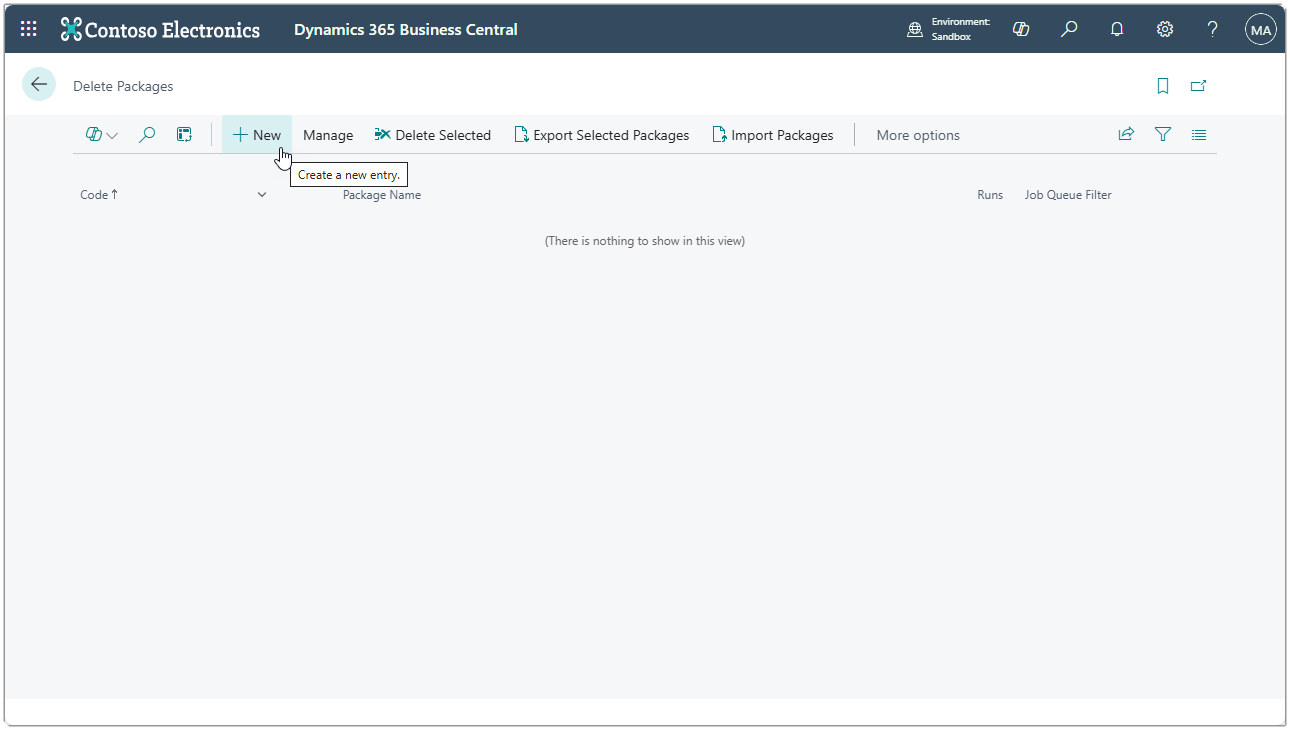The width and height of the screenshot is (1290, 730).
Task: Open help using the question mark icon
Action: click(1212, 29)
